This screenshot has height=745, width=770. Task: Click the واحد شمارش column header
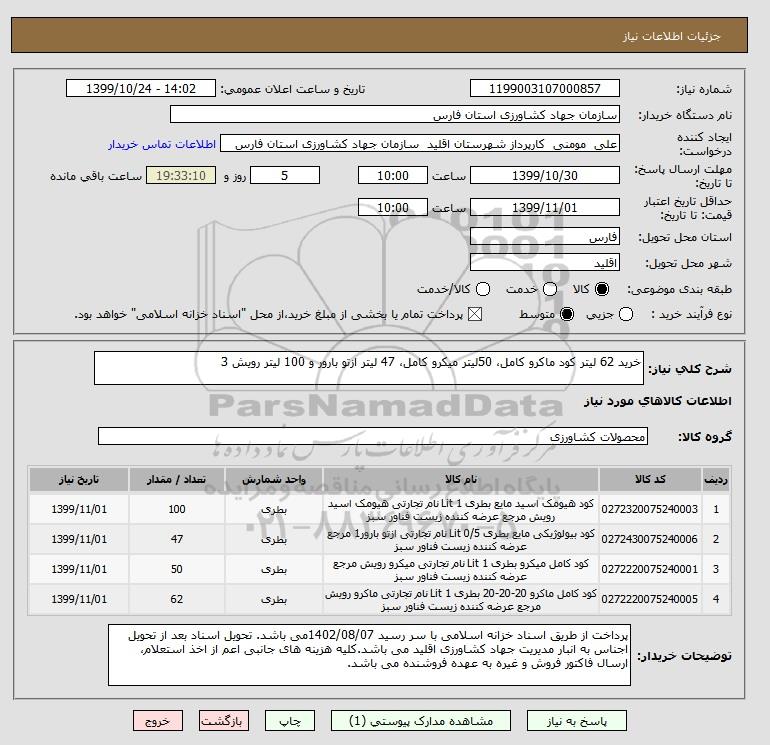tap(274, 479)
